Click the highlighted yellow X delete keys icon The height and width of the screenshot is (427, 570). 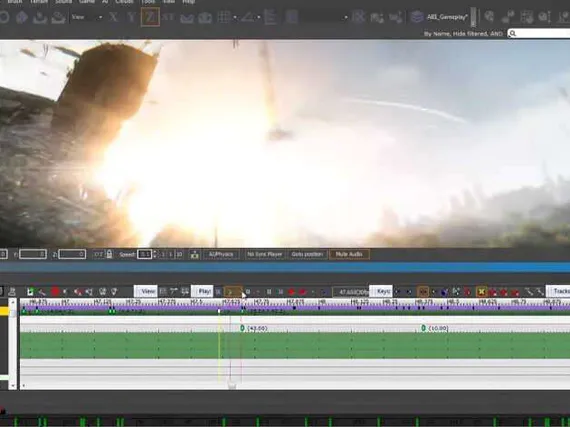point(481,291)
